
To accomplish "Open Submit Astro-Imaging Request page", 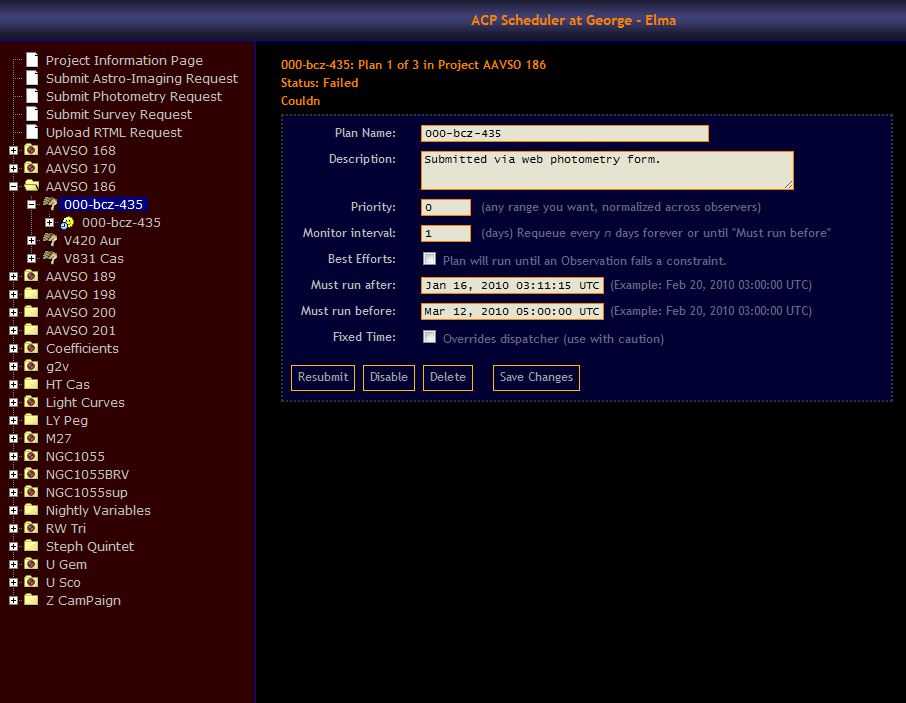I will 141,78.
